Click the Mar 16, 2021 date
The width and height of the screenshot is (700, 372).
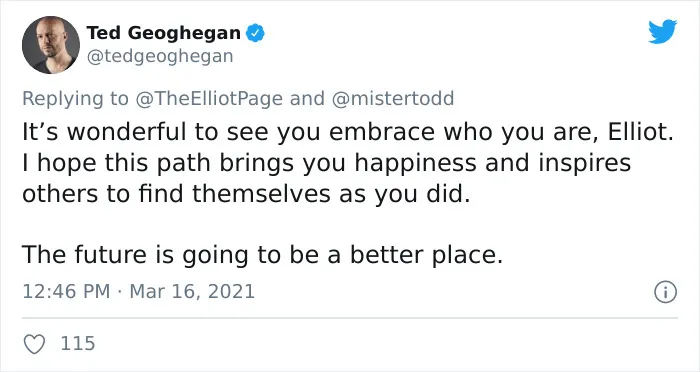click(192, 292)
